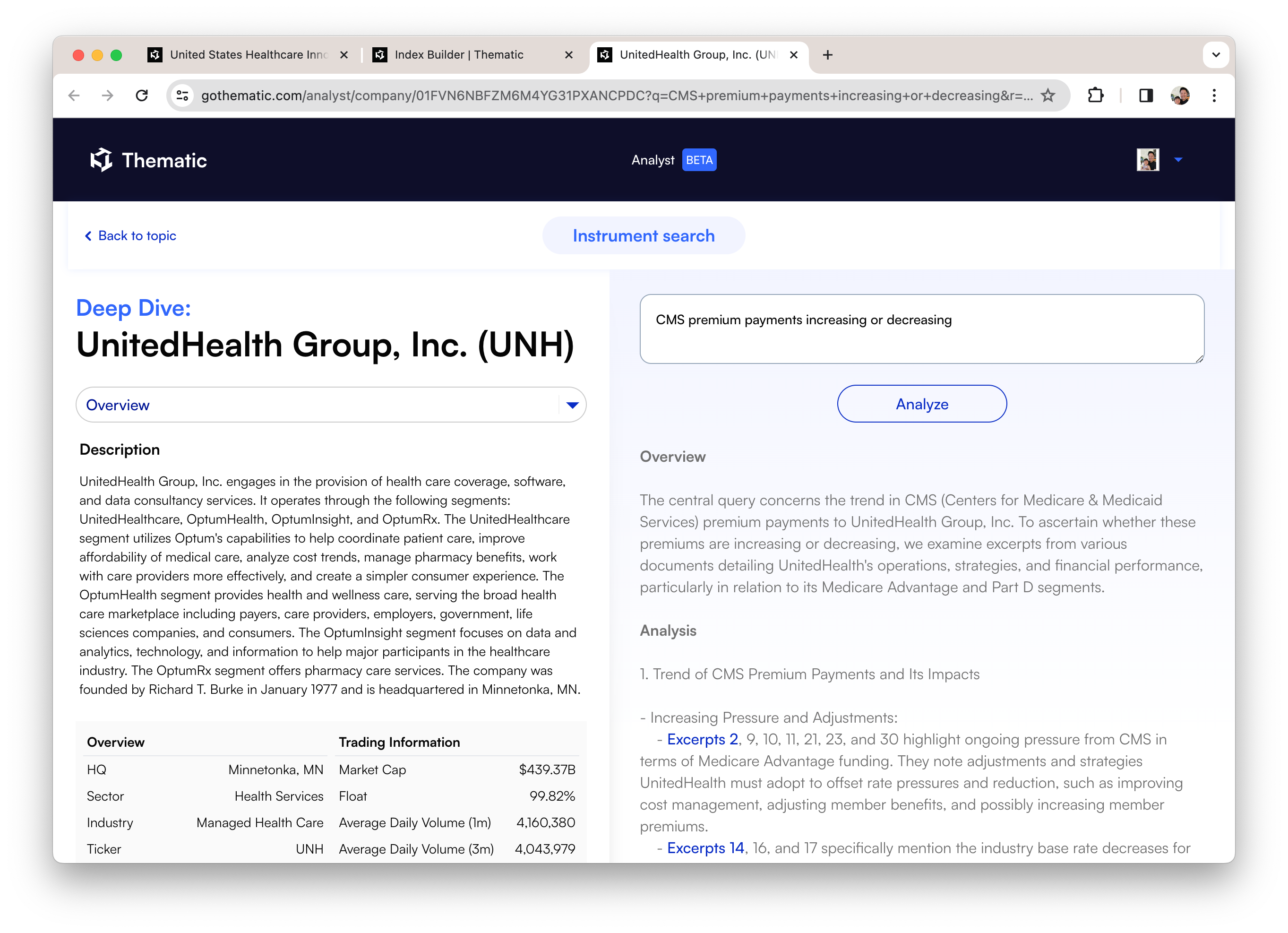Click the HQ value Minnetonka, MN
1288x933 pixels.
tap(275, 769)
